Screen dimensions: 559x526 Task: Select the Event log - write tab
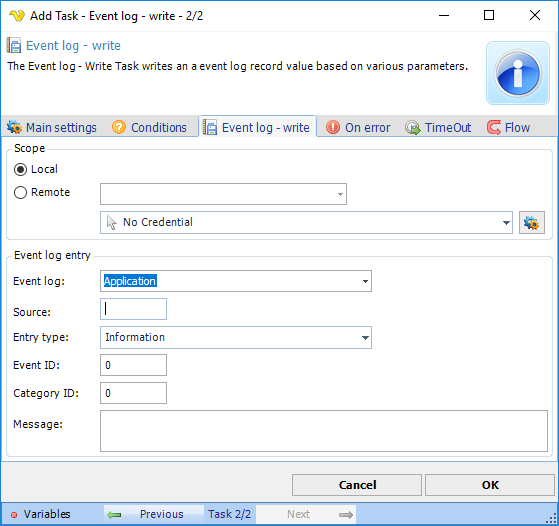click(x=257, y=127)
